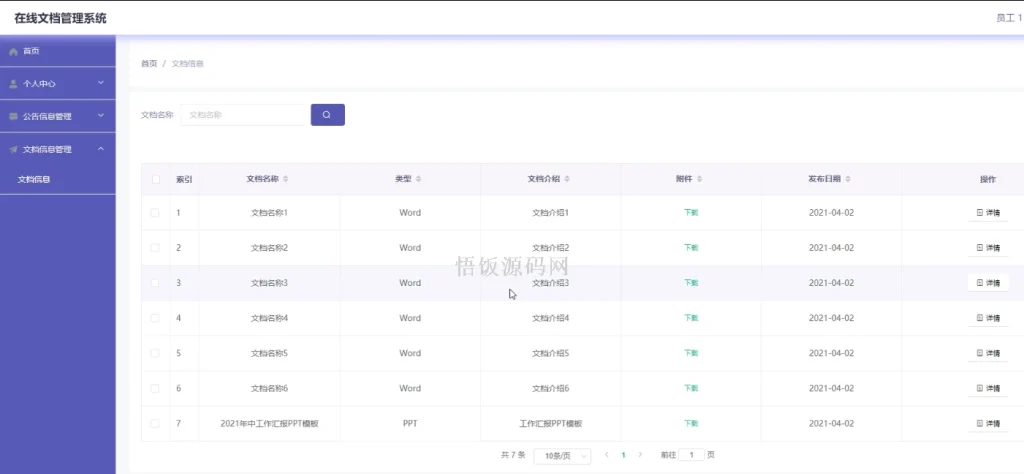Viewport: 1024px width, 474px height.
Task: Check the box for row 文档名称6
Action: (x=155, y=388)
